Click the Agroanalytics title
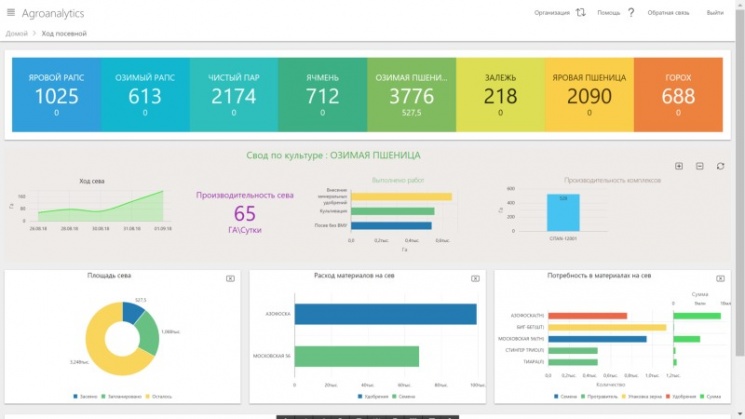 (53, 13)
